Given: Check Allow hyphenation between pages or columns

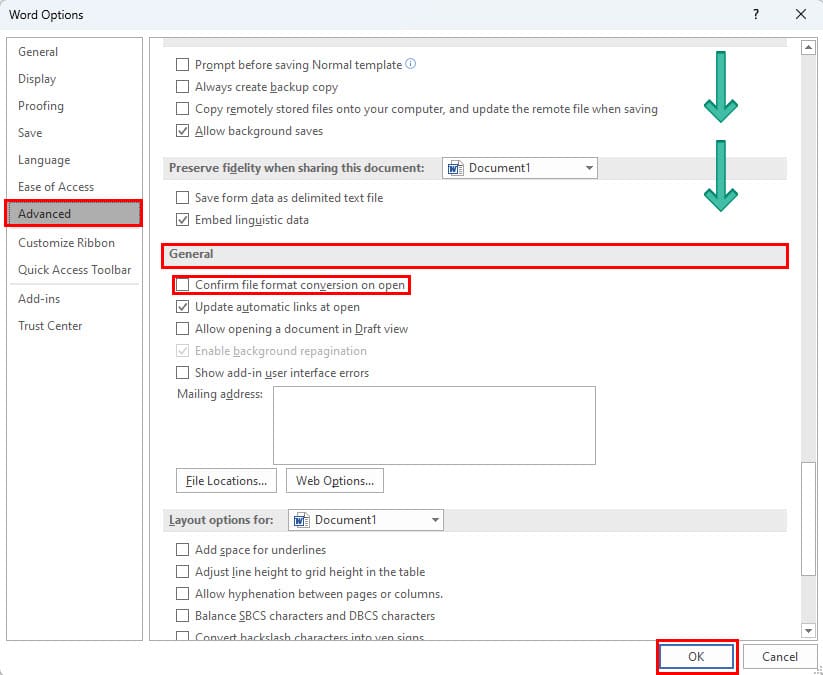Looking at the screenshot, I should (x=182, y=594).
